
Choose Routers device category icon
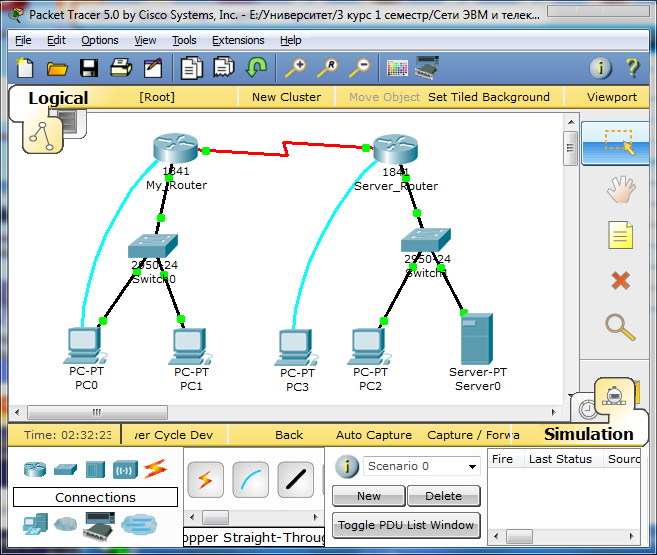click(x=35, y=469)
